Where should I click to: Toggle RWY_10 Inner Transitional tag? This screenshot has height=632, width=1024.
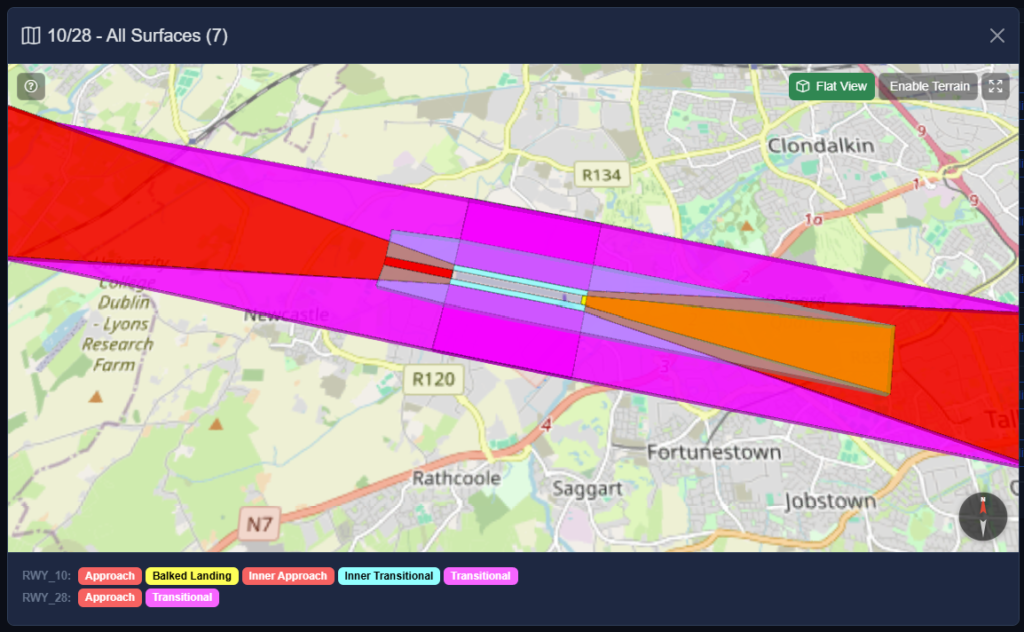[389, 576]
